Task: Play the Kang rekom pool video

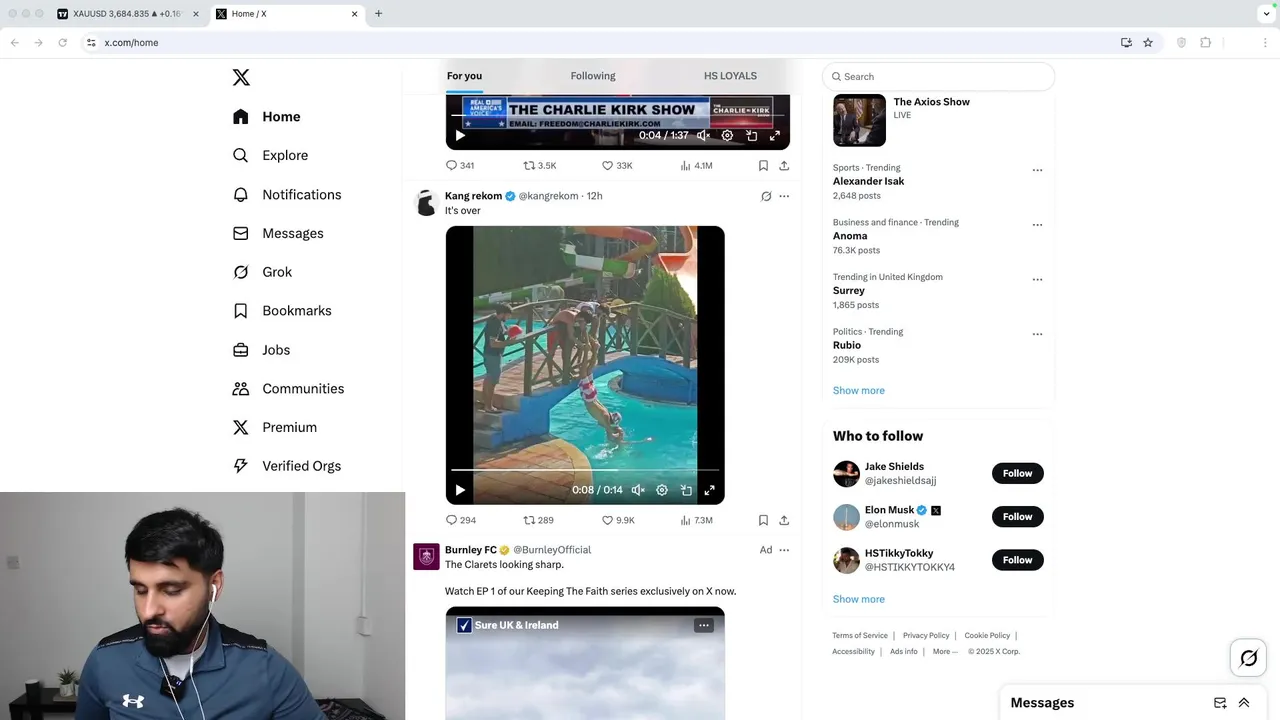Action: [x=460, y=490]
